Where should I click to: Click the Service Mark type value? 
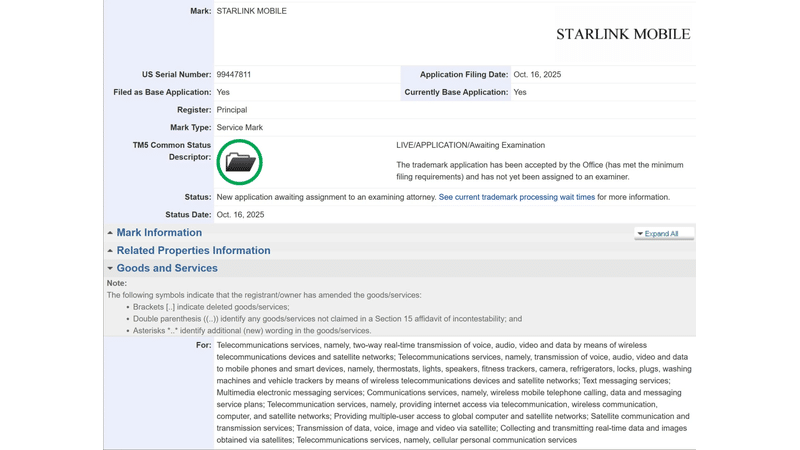coord(240,128)
